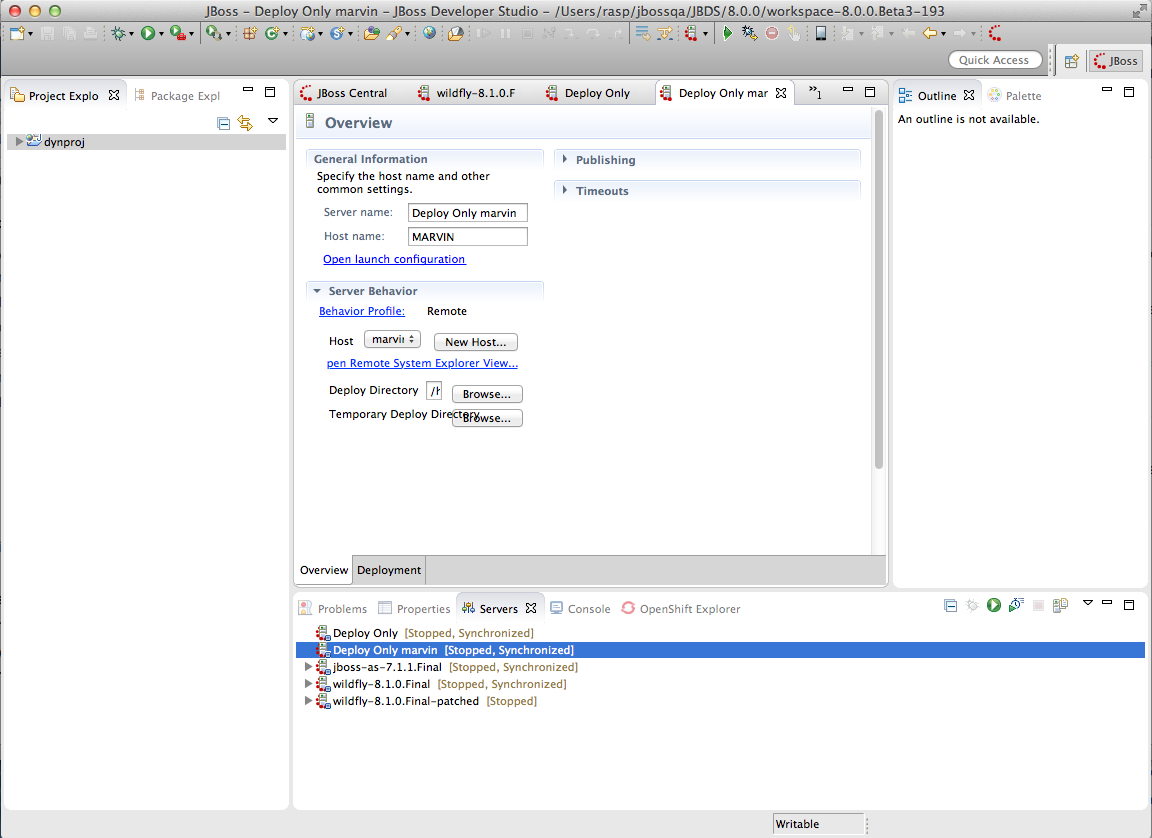Click Collapse All in Project Explorer
The width and height of the screenshot is (1152, 838).
coord(223,123)
